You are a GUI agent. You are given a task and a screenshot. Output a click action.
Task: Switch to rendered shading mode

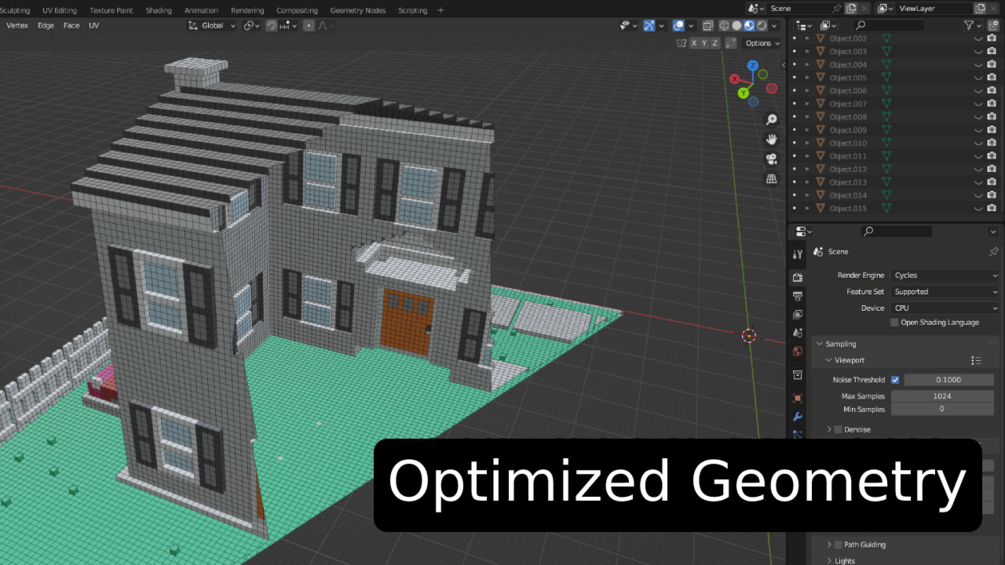(x=761, y=26)
